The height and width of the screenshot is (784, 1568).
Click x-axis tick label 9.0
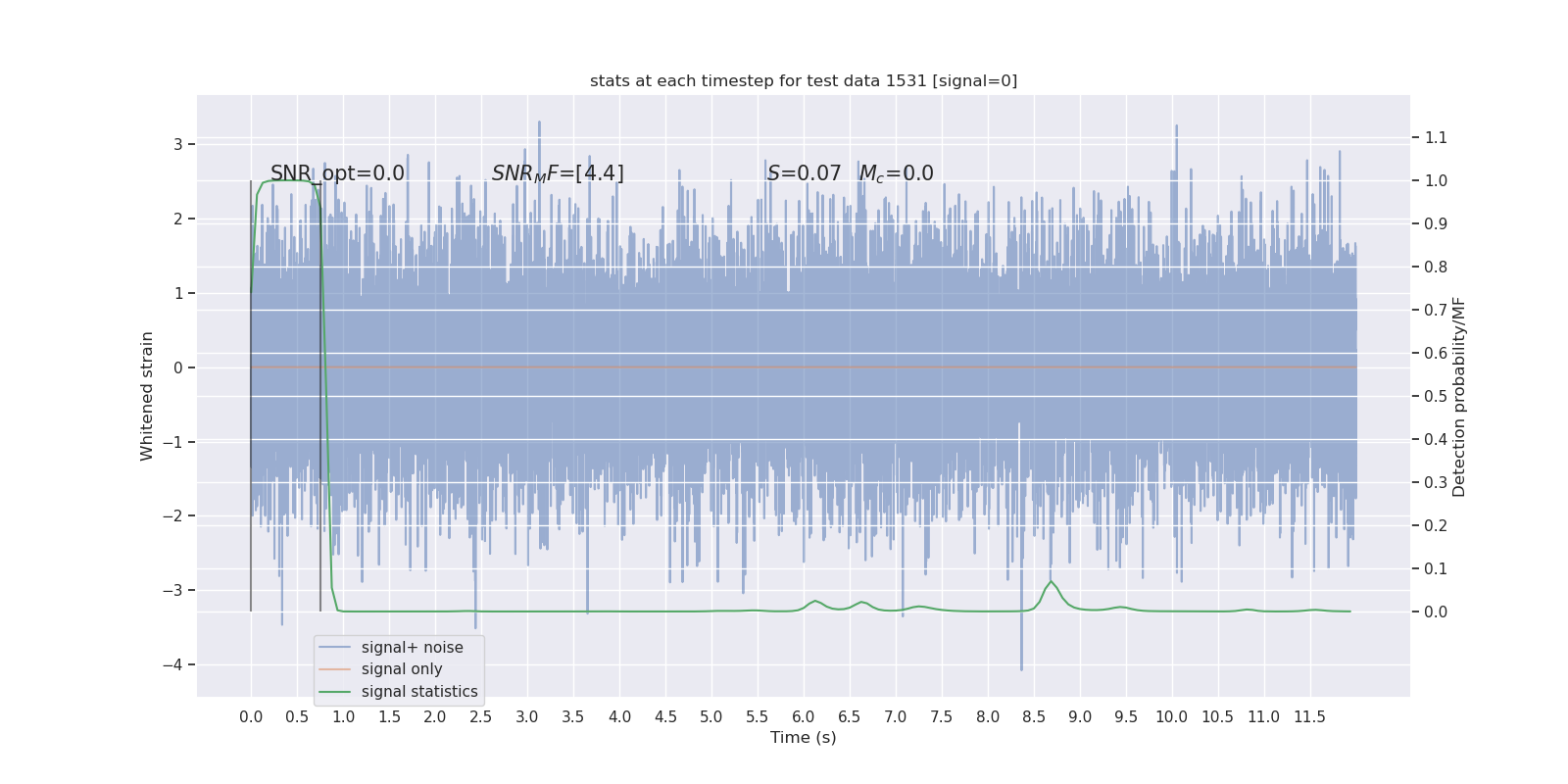[1080, 716]
